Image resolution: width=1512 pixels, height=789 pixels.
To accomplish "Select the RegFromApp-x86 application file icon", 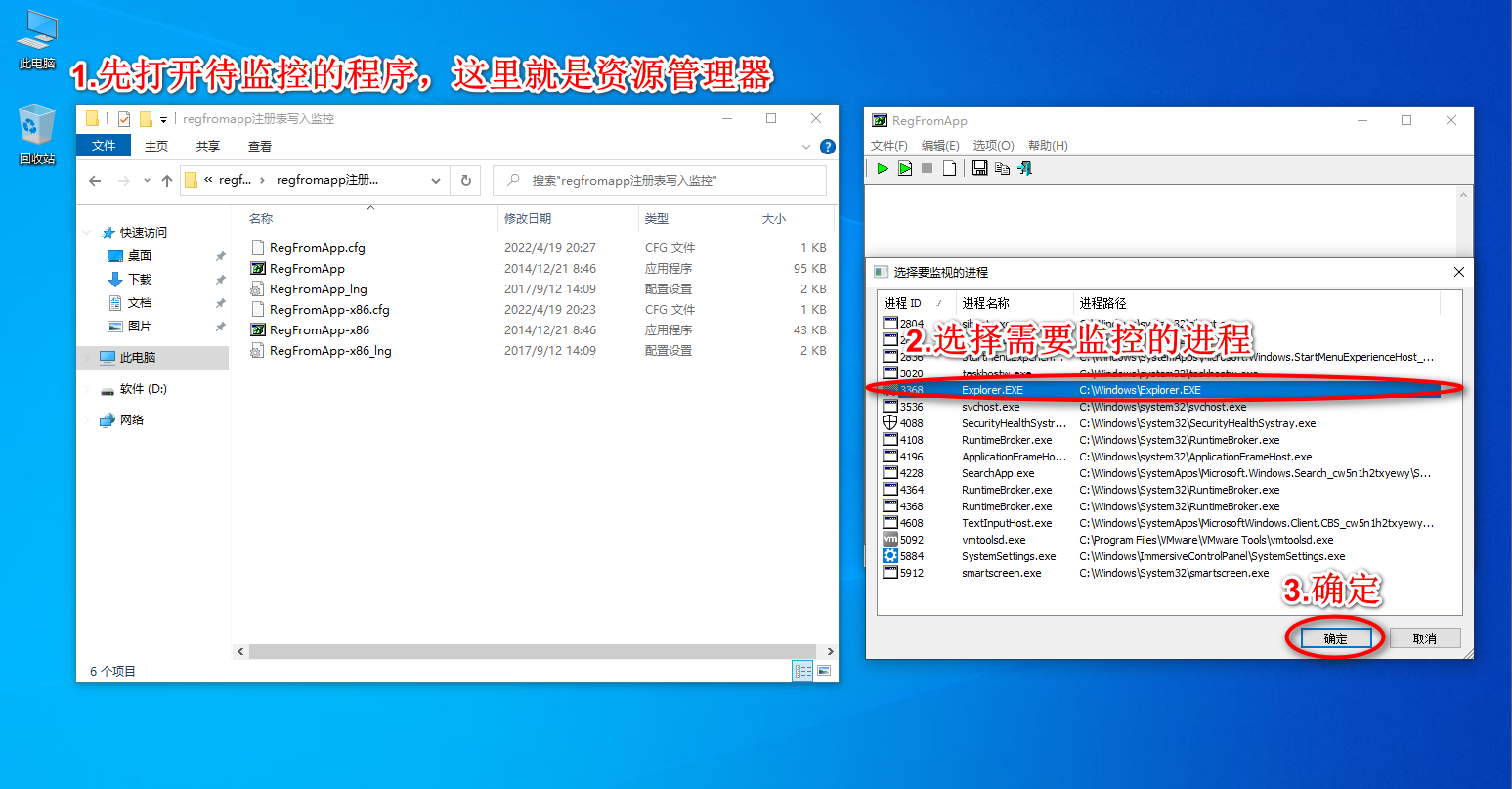I will [258, 330].
